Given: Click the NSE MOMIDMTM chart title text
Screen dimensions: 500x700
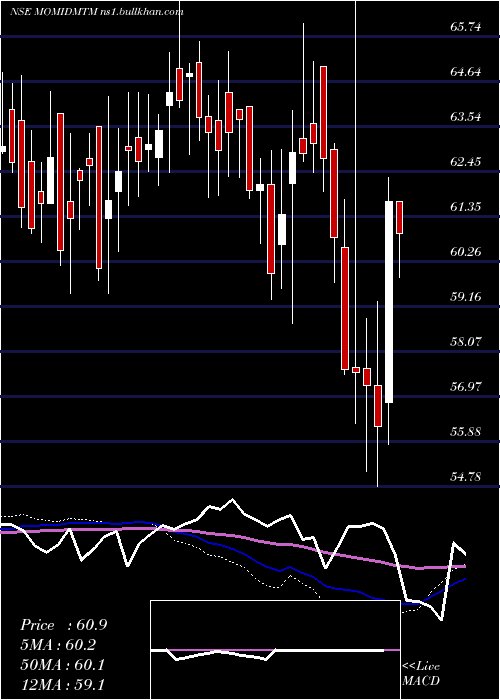Looking at the screenshot, I should pos(97,12).
